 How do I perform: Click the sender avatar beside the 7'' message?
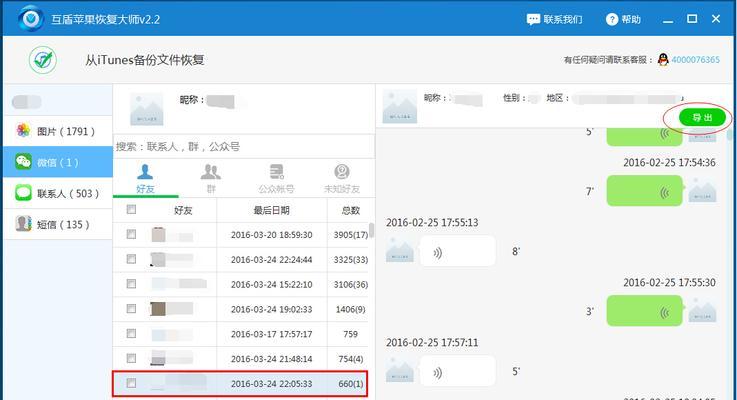(x=702, y=189)
